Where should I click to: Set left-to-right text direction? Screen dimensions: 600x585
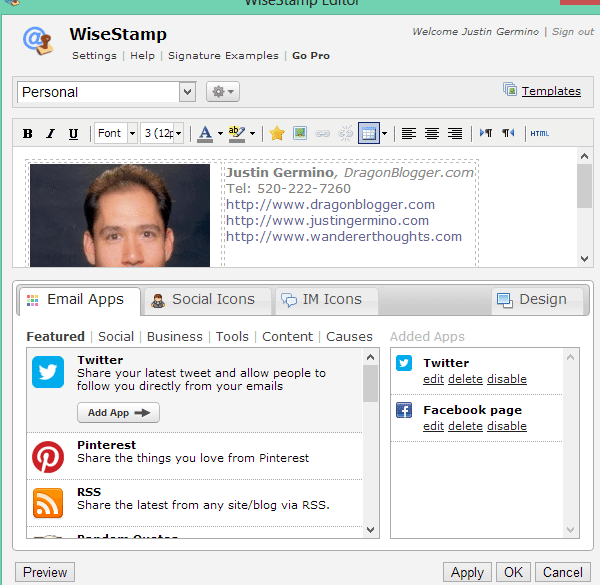(486, 133)
